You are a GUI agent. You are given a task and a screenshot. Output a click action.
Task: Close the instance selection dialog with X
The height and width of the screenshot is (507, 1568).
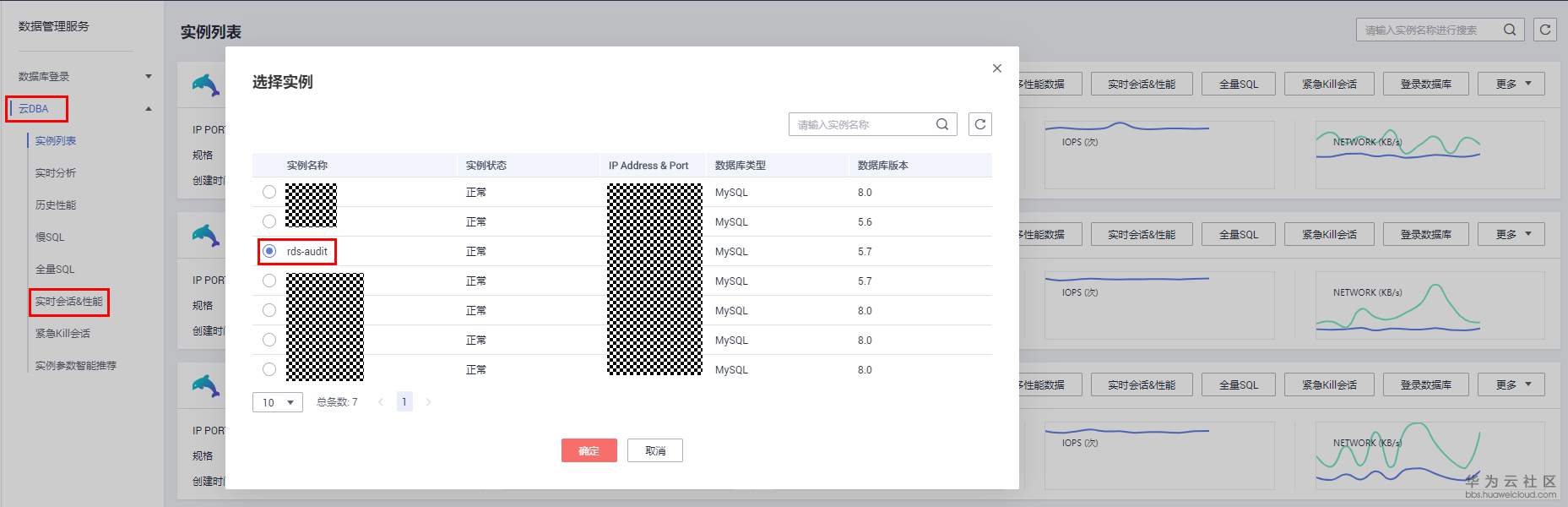pos(997,68)
